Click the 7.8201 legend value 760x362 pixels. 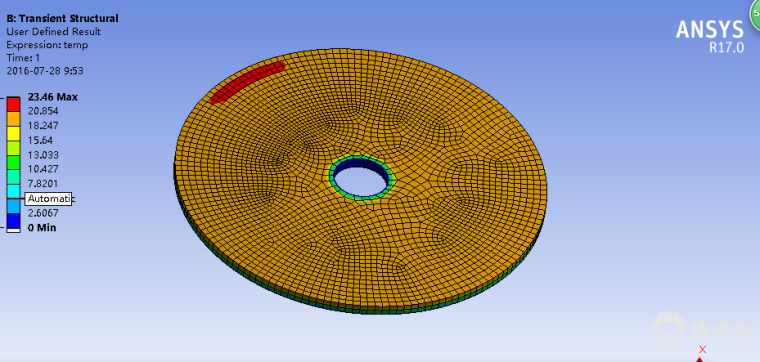coord(43,183)
